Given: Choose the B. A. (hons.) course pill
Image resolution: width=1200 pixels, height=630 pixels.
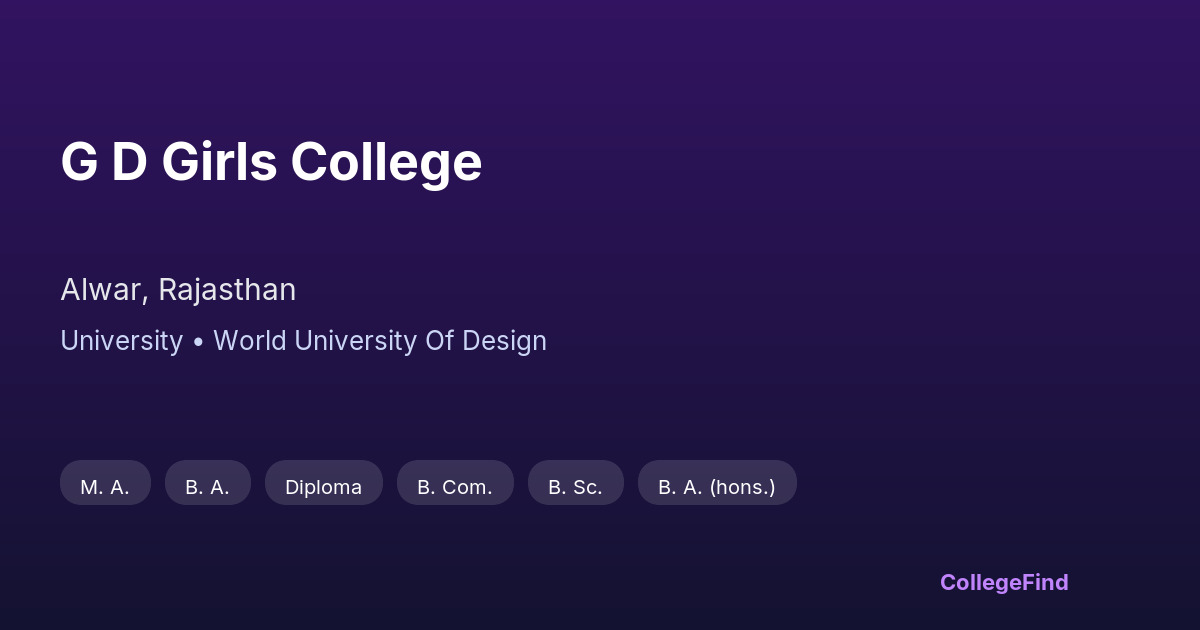Looking at the screenshot, I should (716, 487).
